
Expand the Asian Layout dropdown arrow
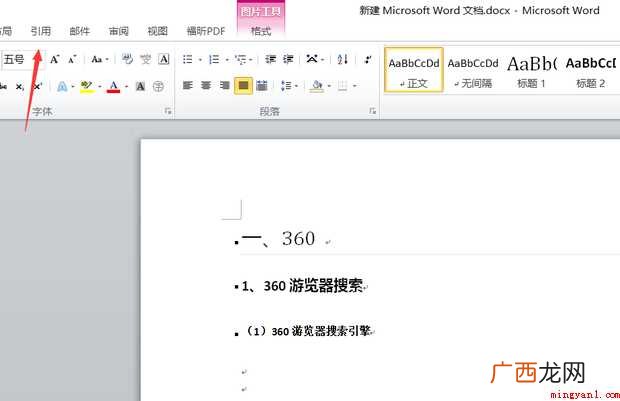(x=323, y=60)
